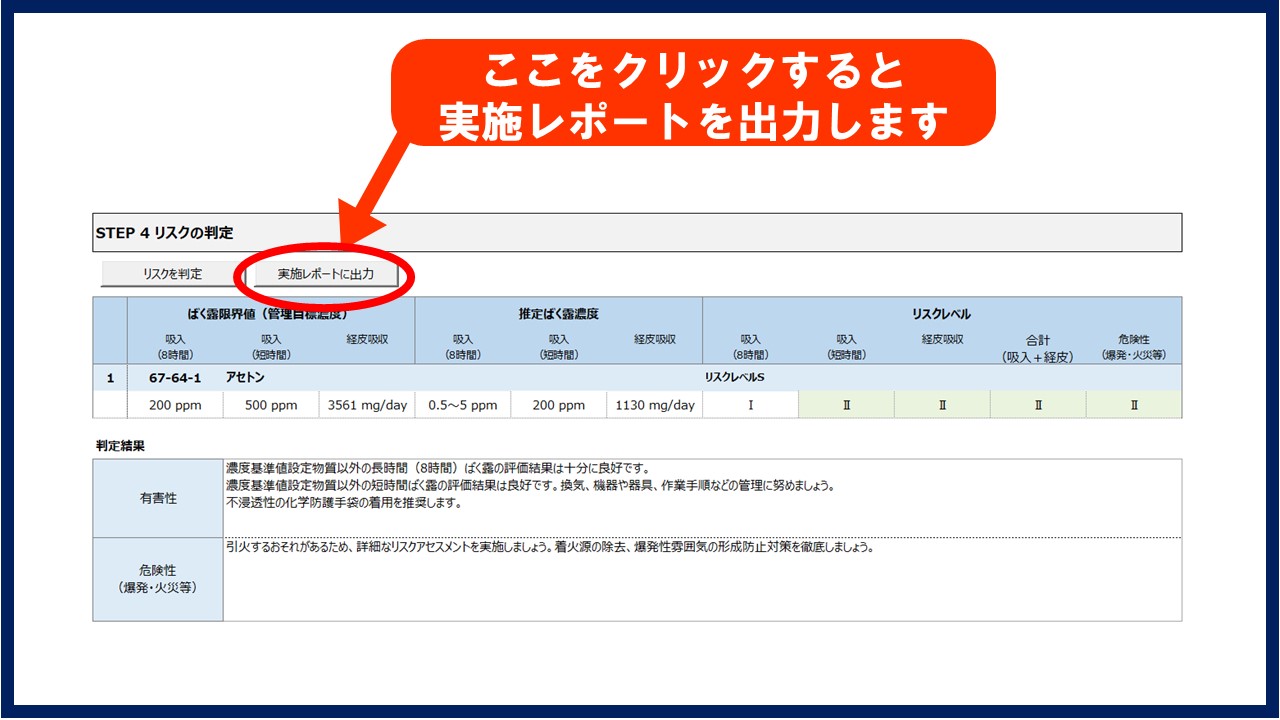Select row number 1 in the table

point(110,378)
